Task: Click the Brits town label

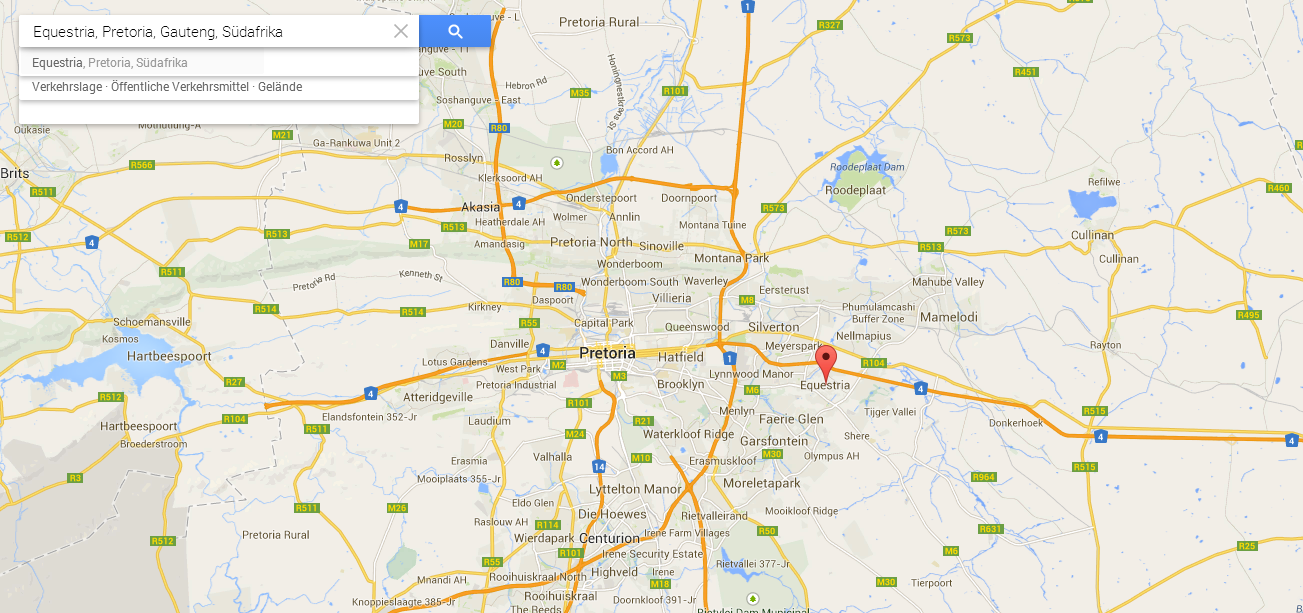Action: [15, 173]
